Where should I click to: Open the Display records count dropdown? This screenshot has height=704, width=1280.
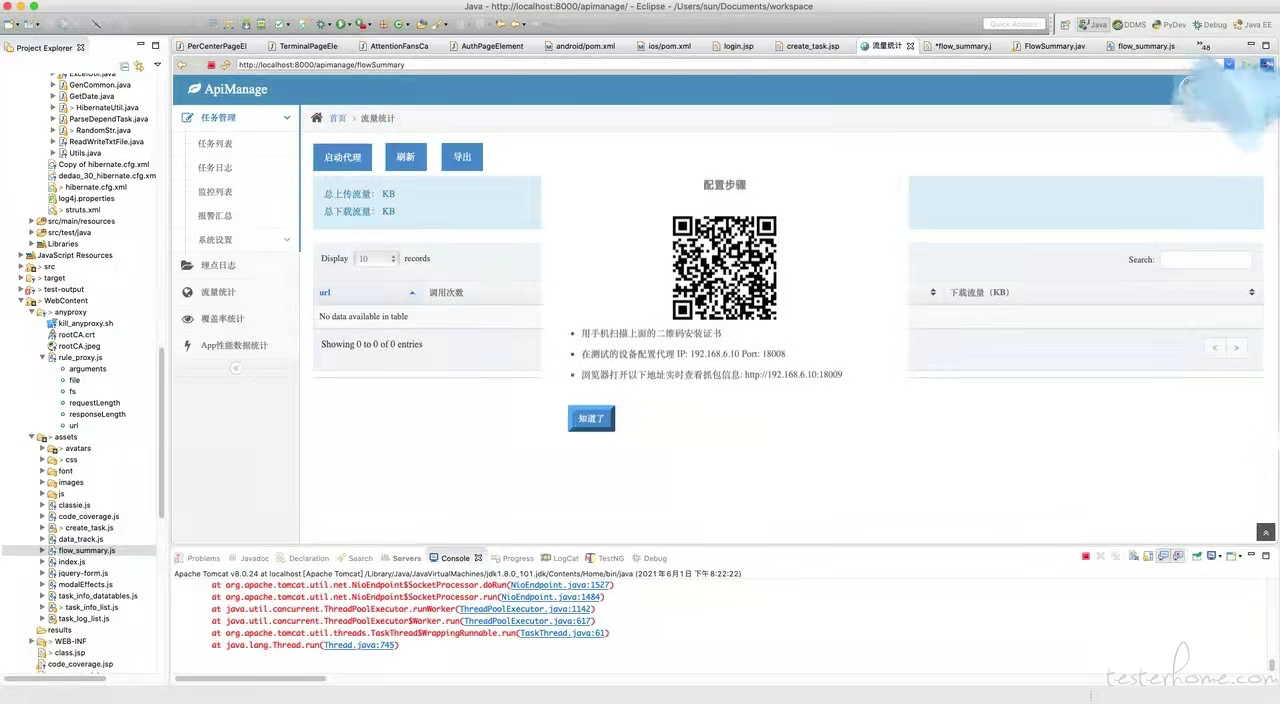[377, 259]
